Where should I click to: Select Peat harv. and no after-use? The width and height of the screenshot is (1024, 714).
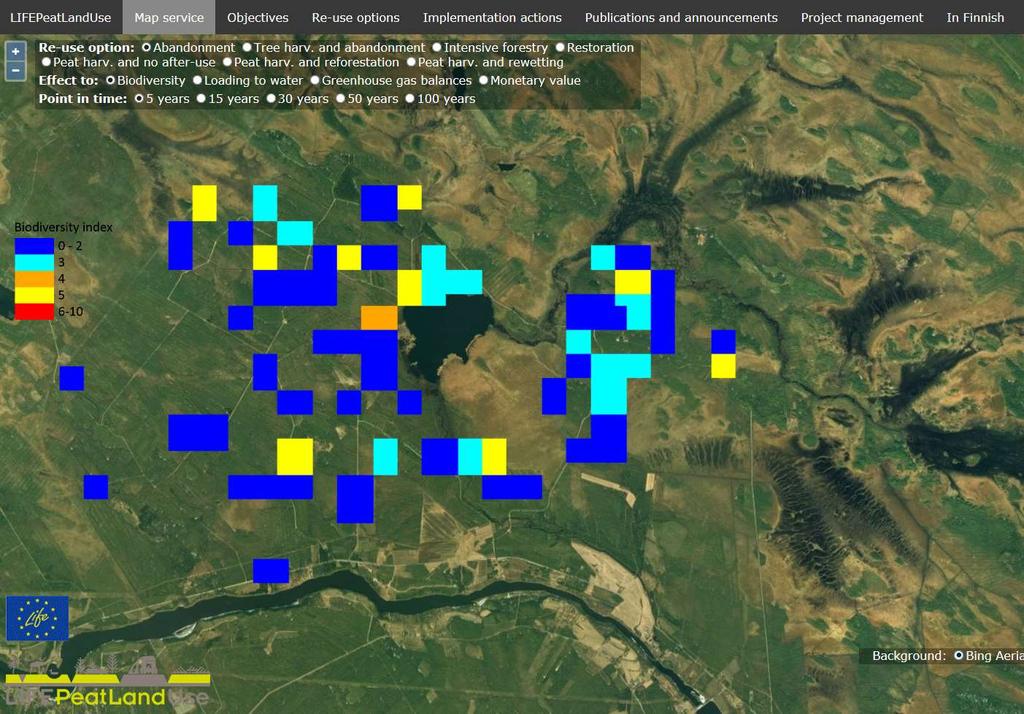pos(46,62)
